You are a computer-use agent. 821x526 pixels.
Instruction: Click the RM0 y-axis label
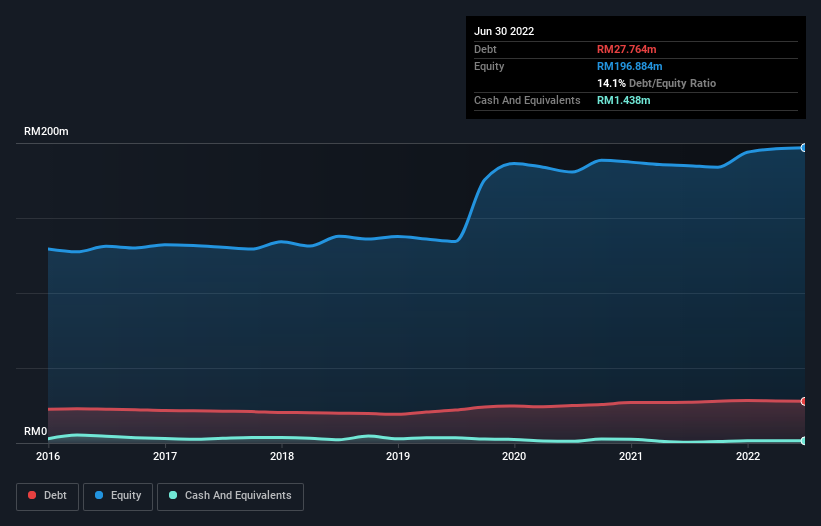click(x=36, y=432)
